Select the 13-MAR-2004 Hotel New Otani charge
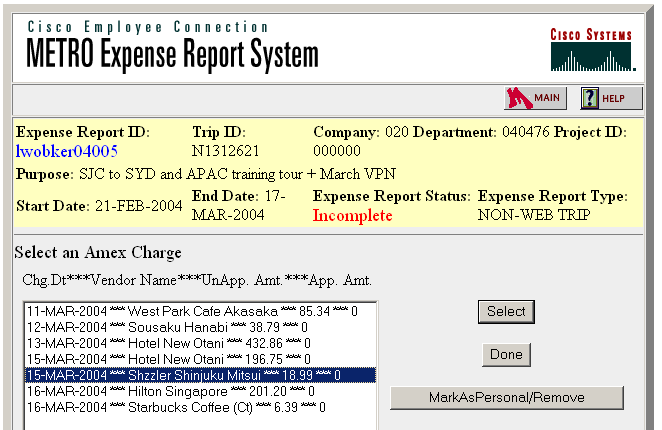 point(200,343)
